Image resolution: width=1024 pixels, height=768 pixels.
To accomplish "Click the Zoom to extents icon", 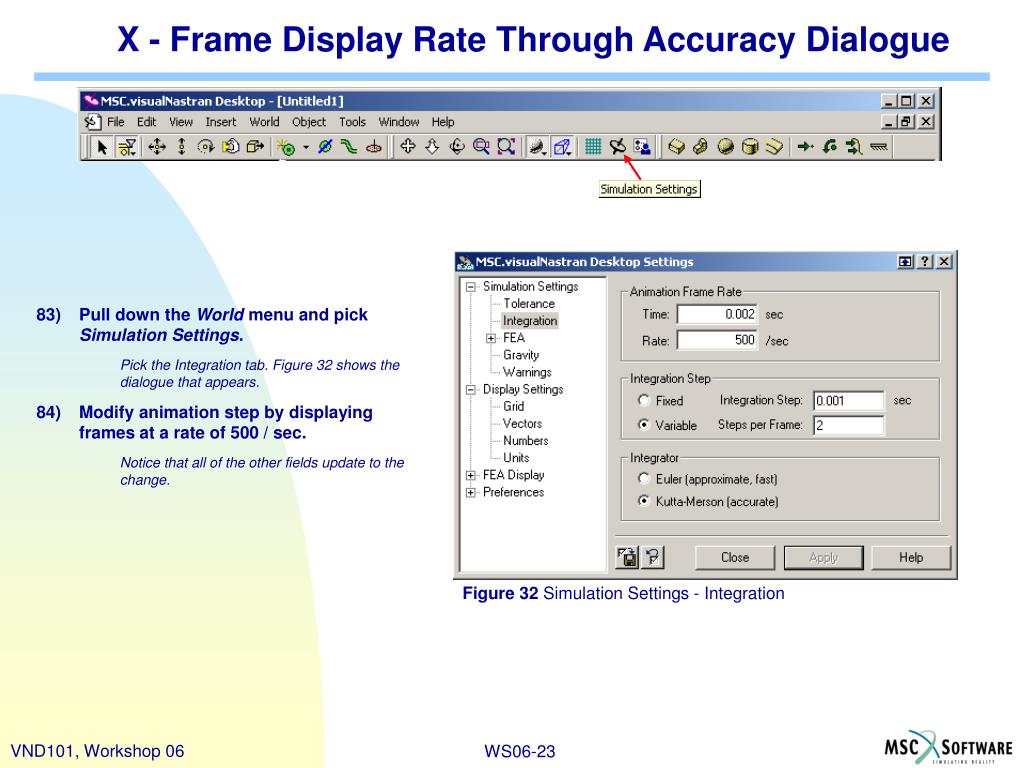I will 506,147.
